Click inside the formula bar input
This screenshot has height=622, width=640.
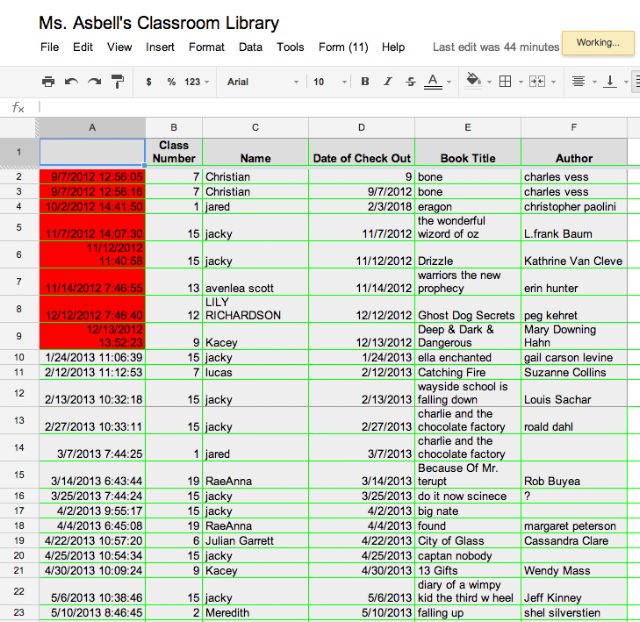point(339,108)
